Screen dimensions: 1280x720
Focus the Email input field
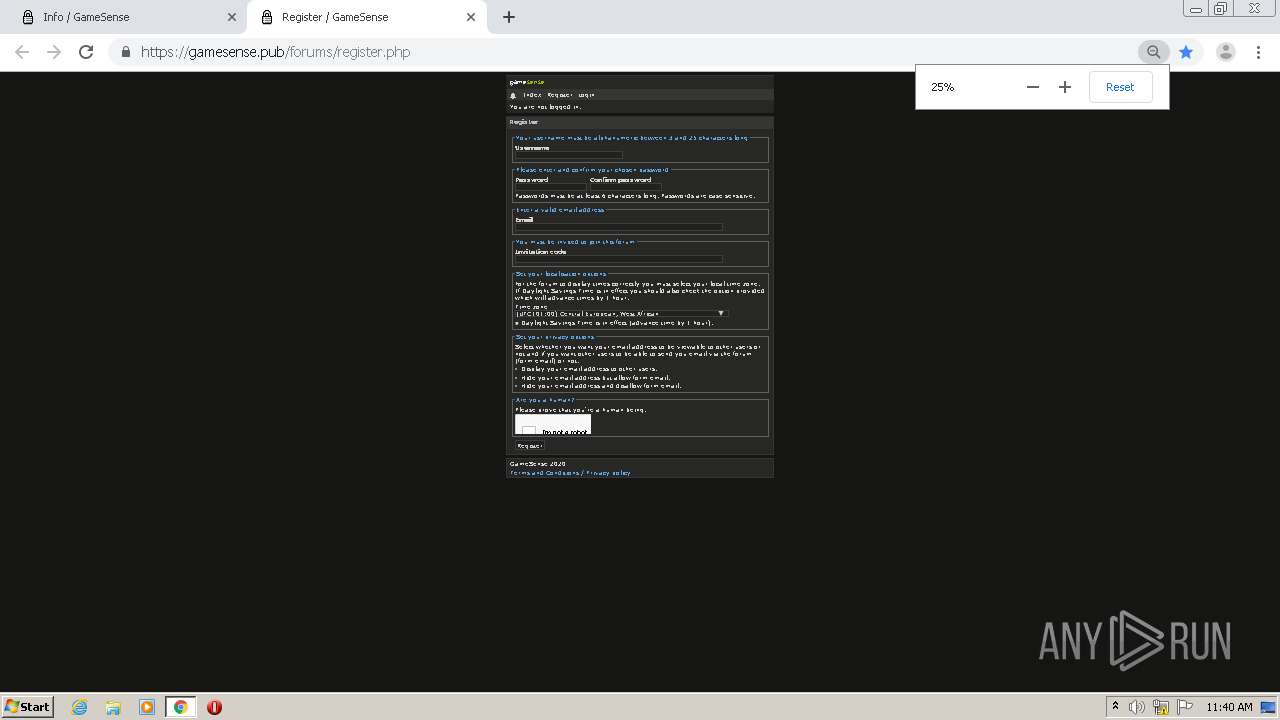click(618, 227)
